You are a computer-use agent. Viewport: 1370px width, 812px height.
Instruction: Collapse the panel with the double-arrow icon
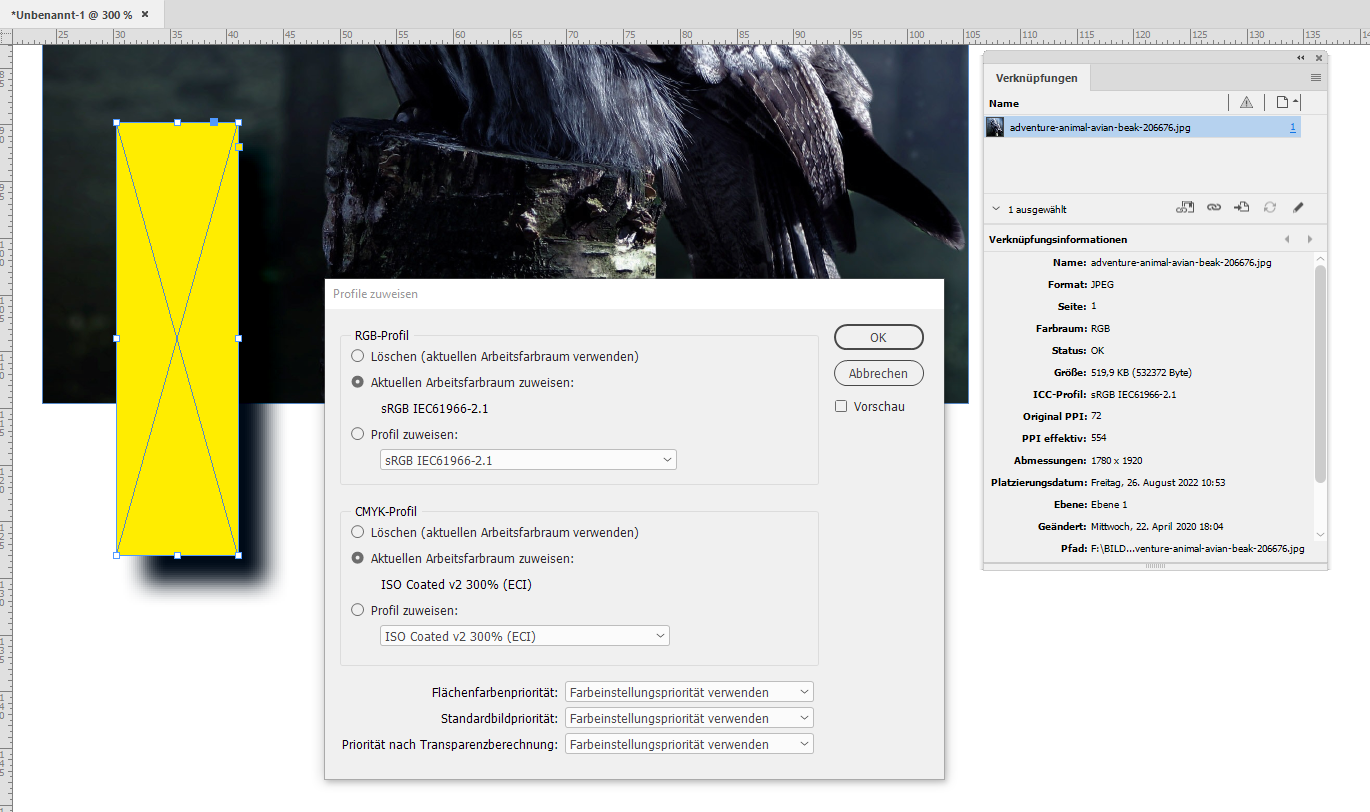click(x=1300, y=58)
